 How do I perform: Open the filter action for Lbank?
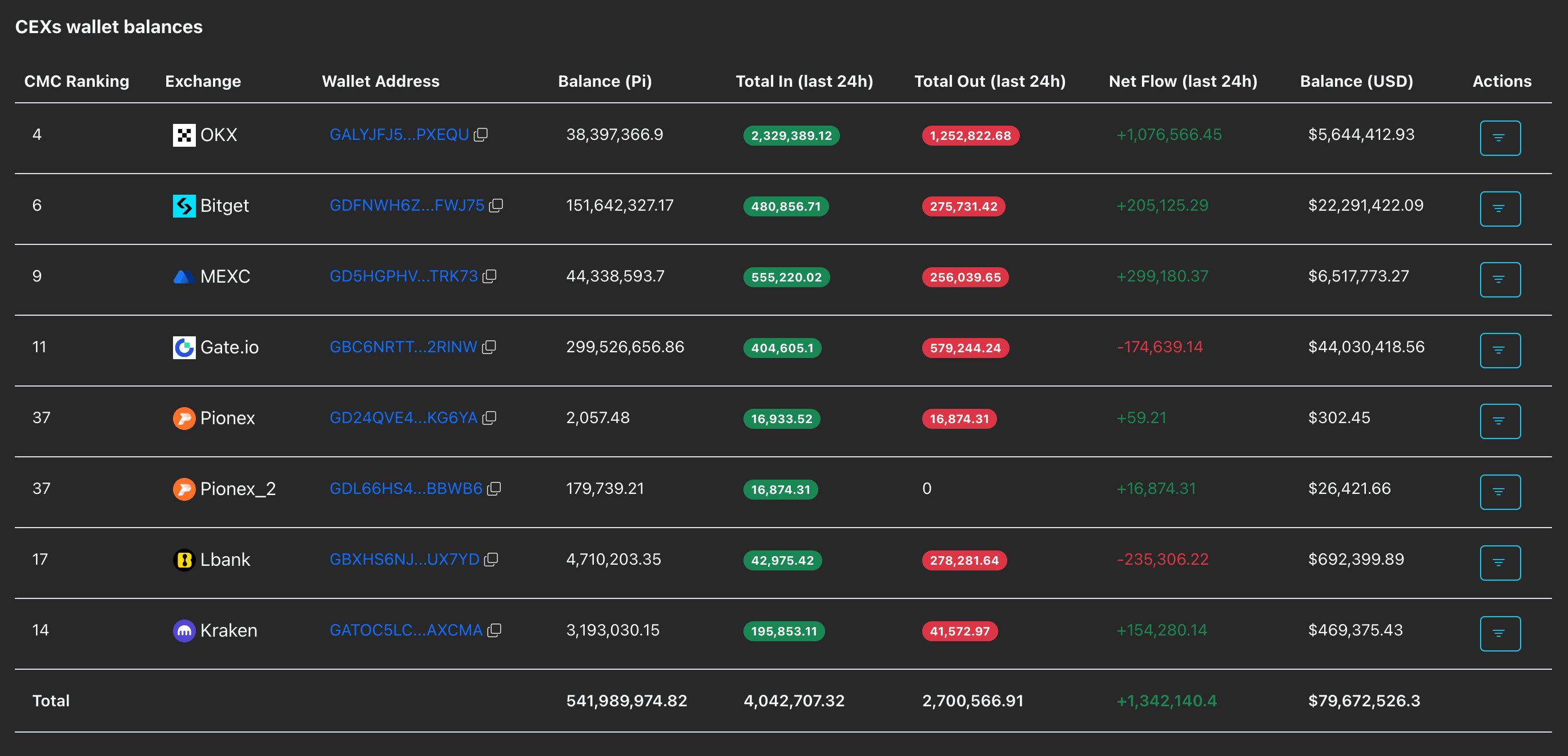1500,563
